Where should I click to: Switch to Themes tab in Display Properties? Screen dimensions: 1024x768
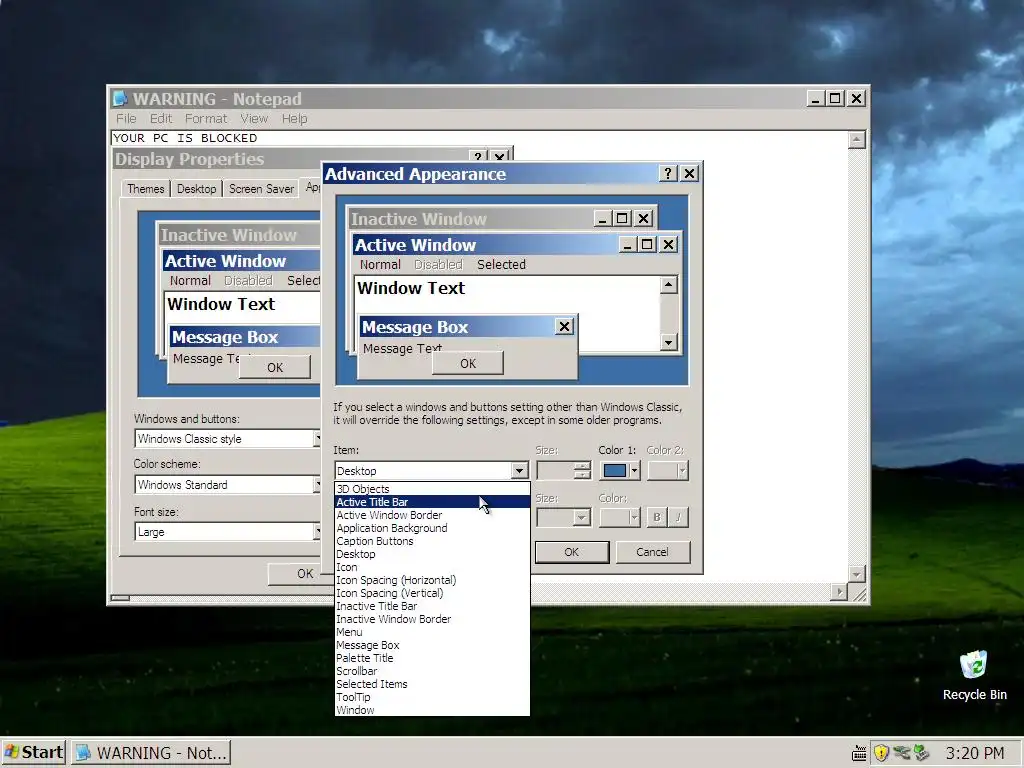pyautogui.click(x=146, y=189)
